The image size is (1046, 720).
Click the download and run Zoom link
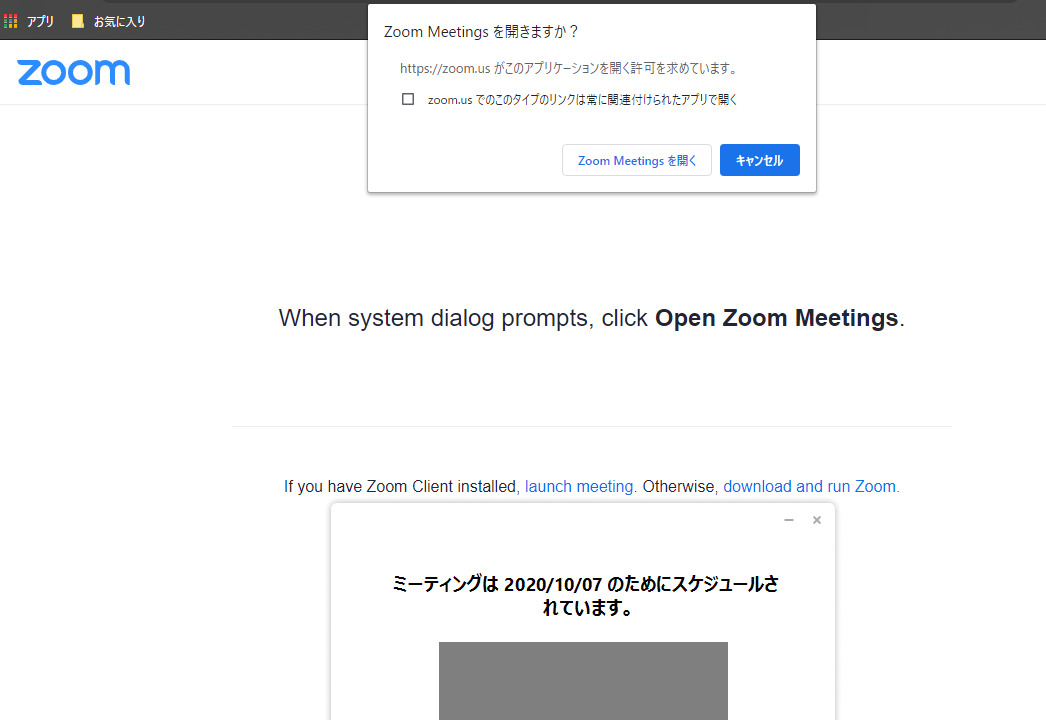pos(811,486)
